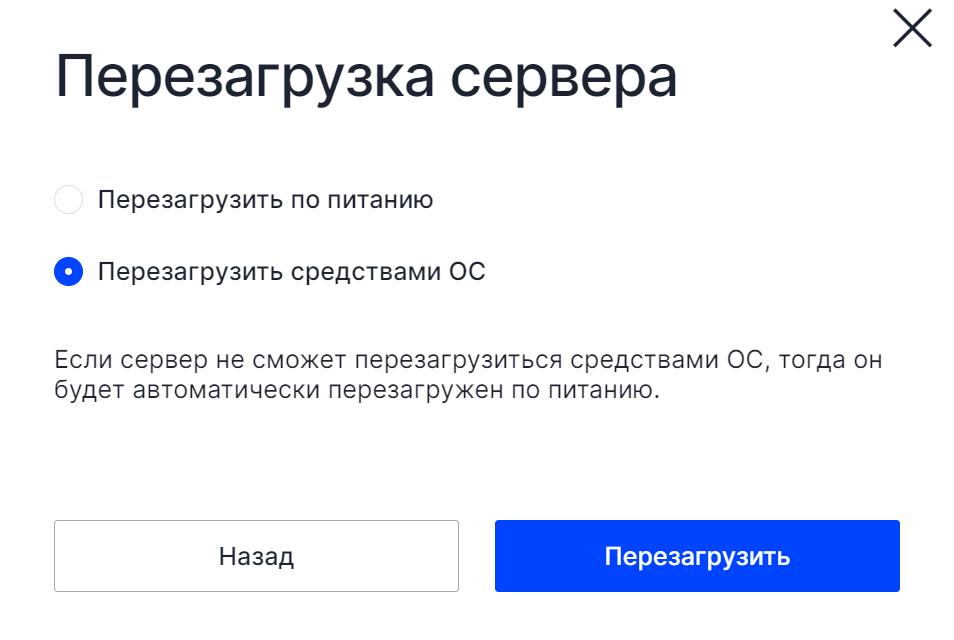This screenshot has width=954, height=640.
Task: Click the 'Перезагрузка сервера' dialog heading
Action: pos(366,78)
